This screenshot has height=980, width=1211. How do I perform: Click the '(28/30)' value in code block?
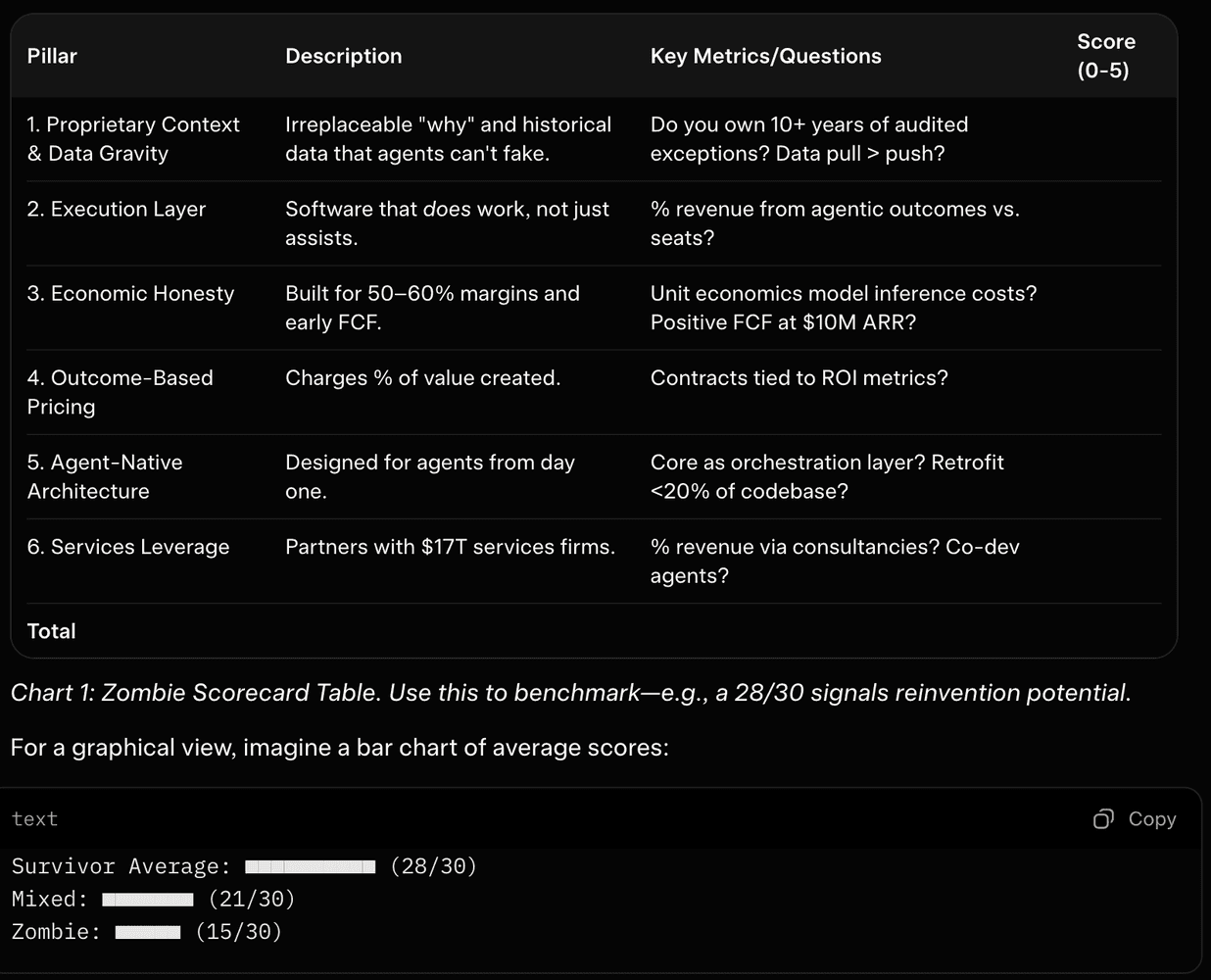pos(433,866)
